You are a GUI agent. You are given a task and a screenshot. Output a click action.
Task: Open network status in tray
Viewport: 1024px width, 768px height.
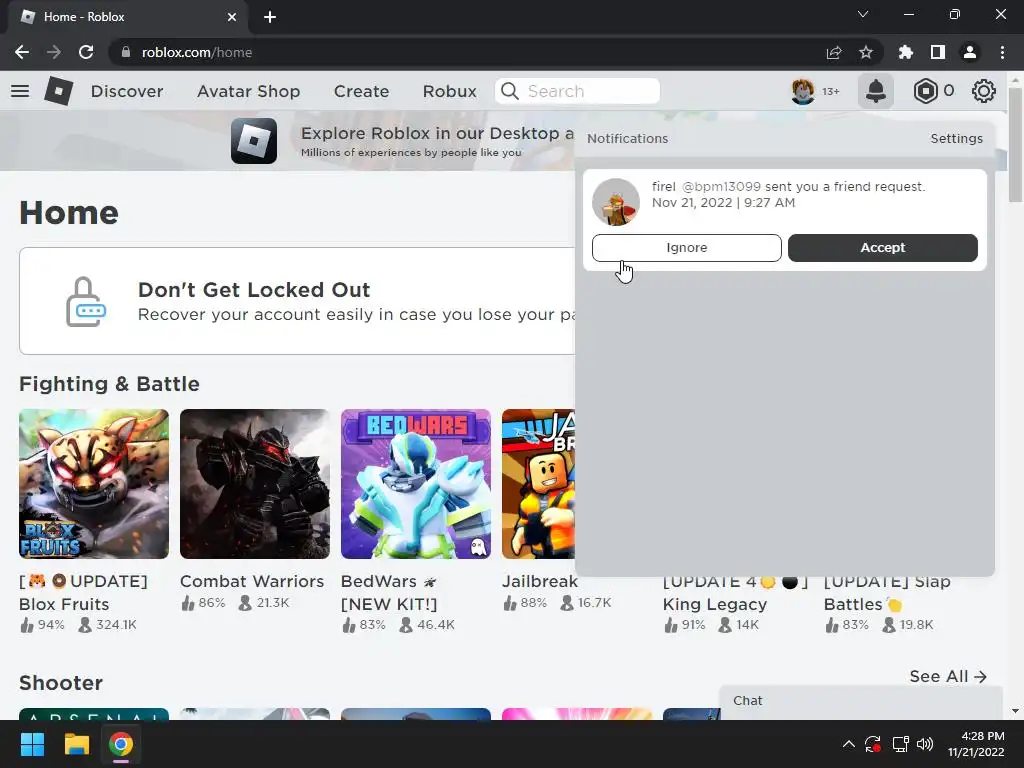pos(901,744)
